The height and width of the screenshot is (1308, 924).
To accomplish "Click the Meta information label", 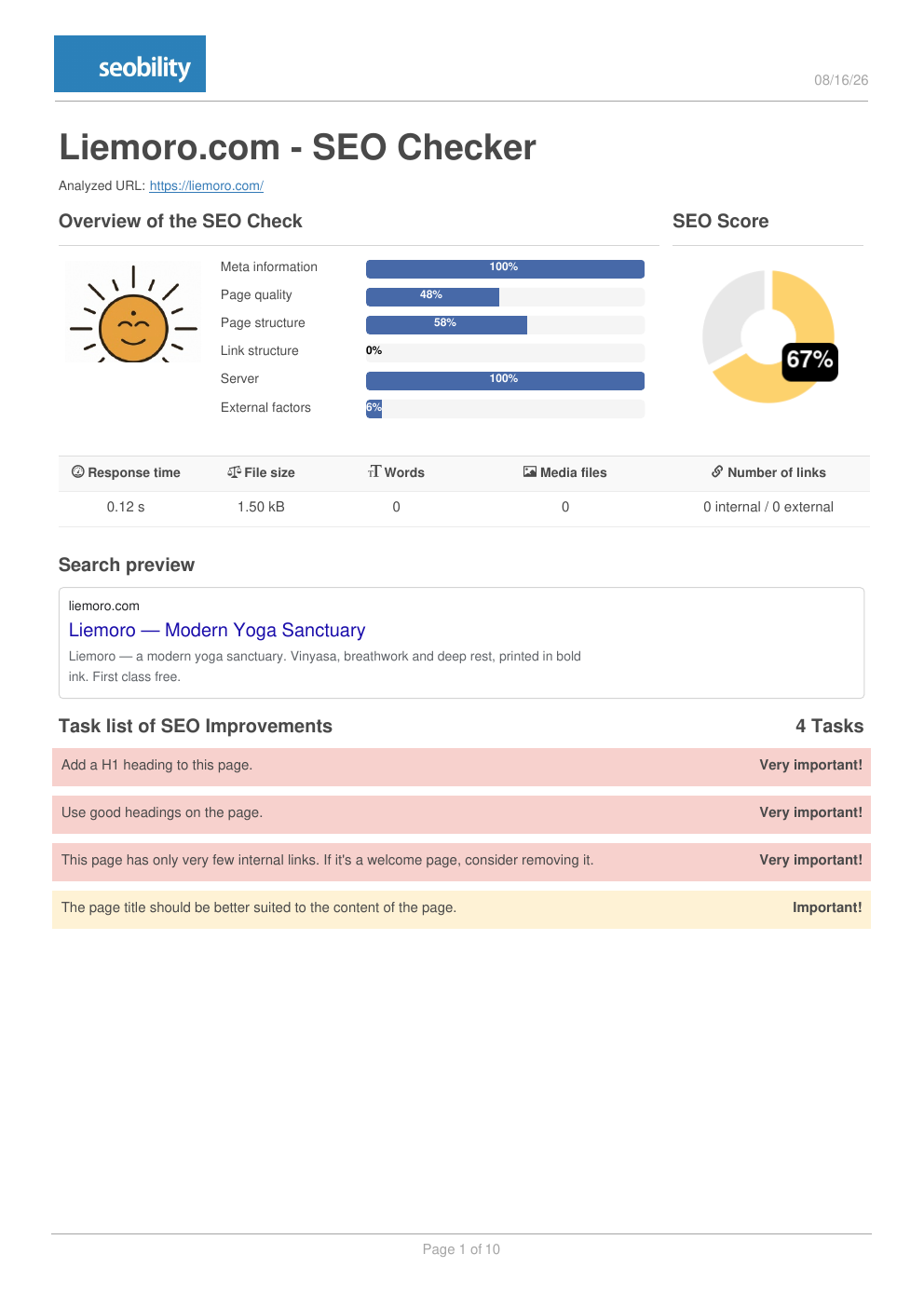I will [269, 266].
